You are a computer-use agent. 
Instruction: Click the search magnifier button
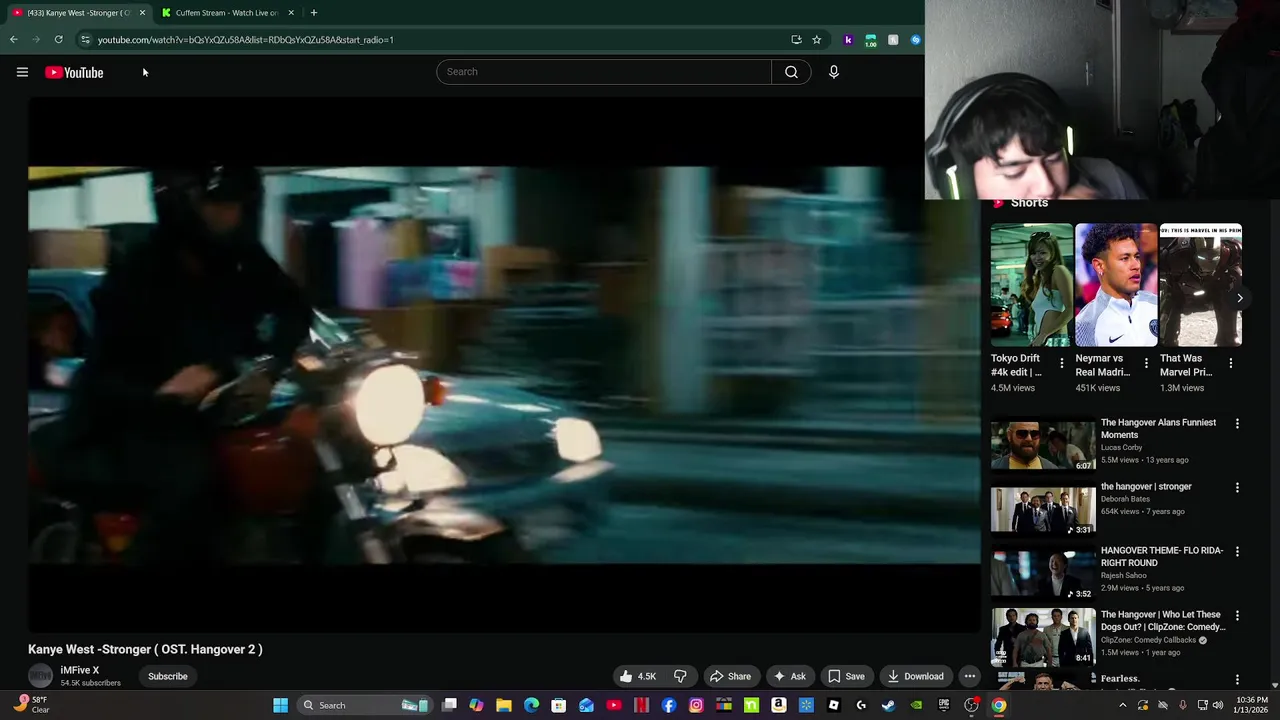coord(791,72)
